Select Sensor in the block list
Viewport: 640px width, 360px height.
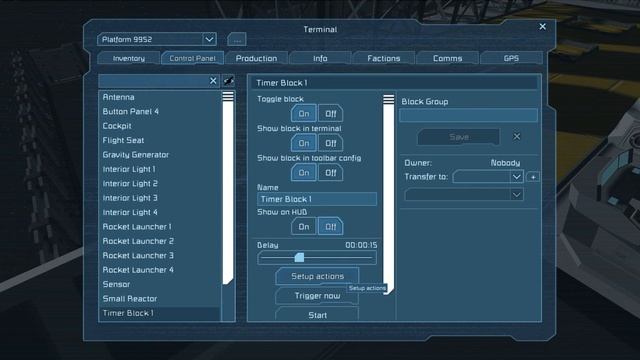coord(160,284)
